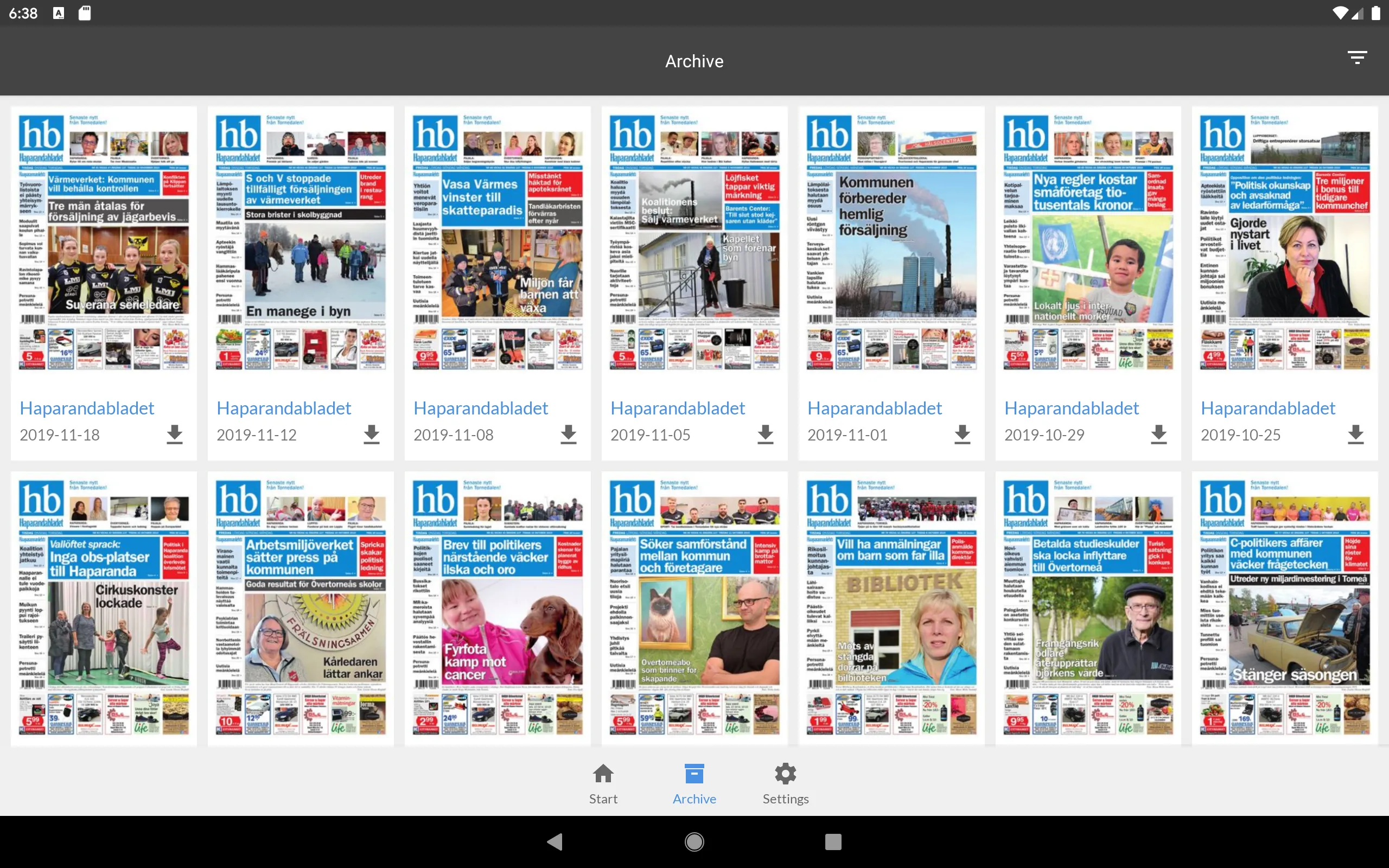Open the filter icon in the Archive header

point(1357,58)
